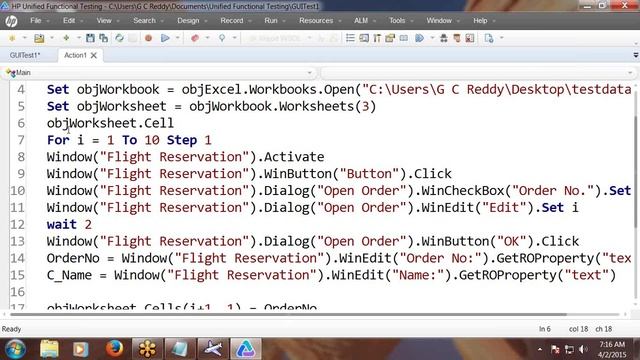Open the Window menu
The image size is (640, 360).
click(x=439, y=20)
